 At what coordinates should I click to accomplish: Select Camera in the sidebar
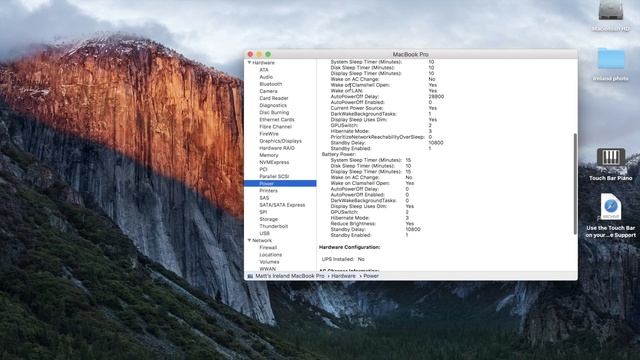coord(268,91)
